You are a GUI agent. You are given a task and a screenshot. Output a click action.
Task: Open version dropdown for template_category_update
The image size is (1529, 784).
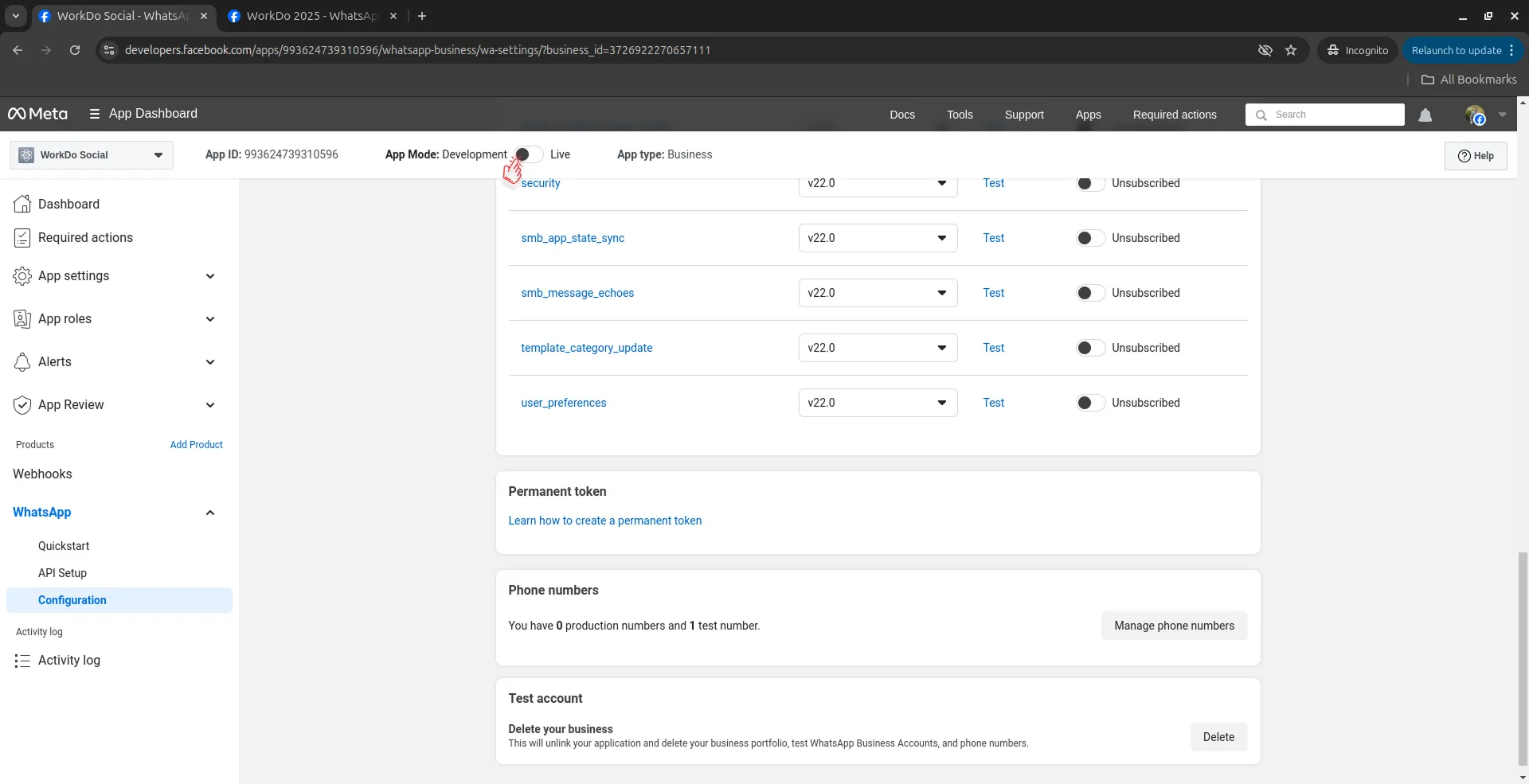click(x=878, y=348)
